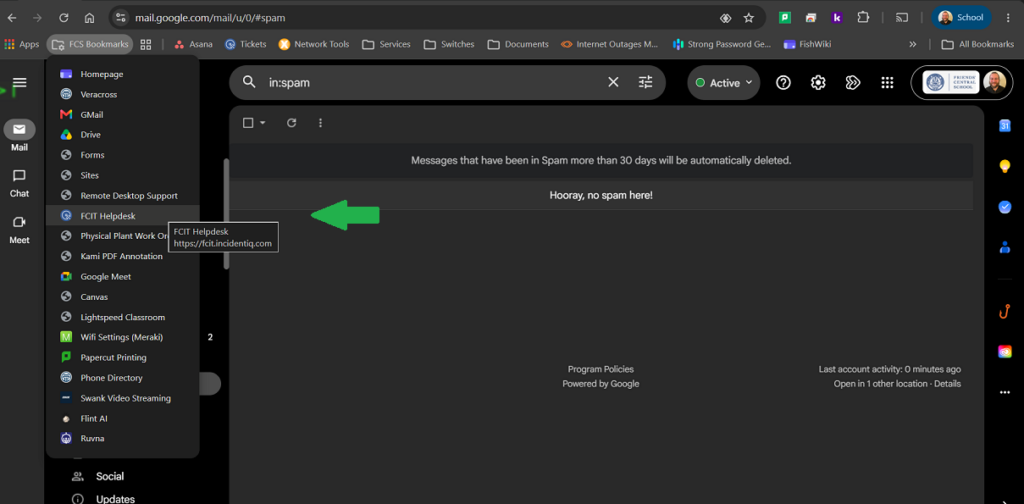Open the Mail section icon
Screen dimensions: 1024x504
pos(20,129)
